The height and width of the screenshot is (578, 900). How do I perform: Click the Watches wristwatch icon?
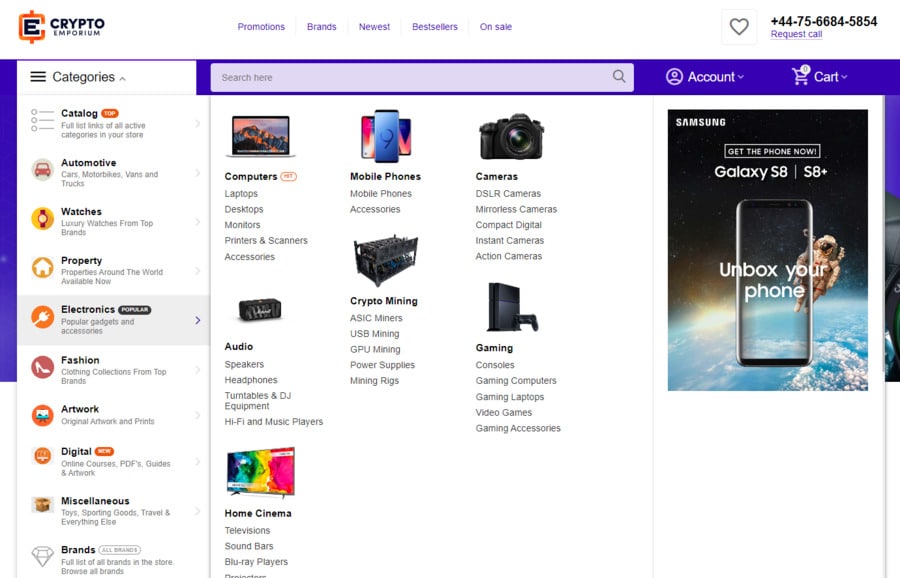pos(42,219)
